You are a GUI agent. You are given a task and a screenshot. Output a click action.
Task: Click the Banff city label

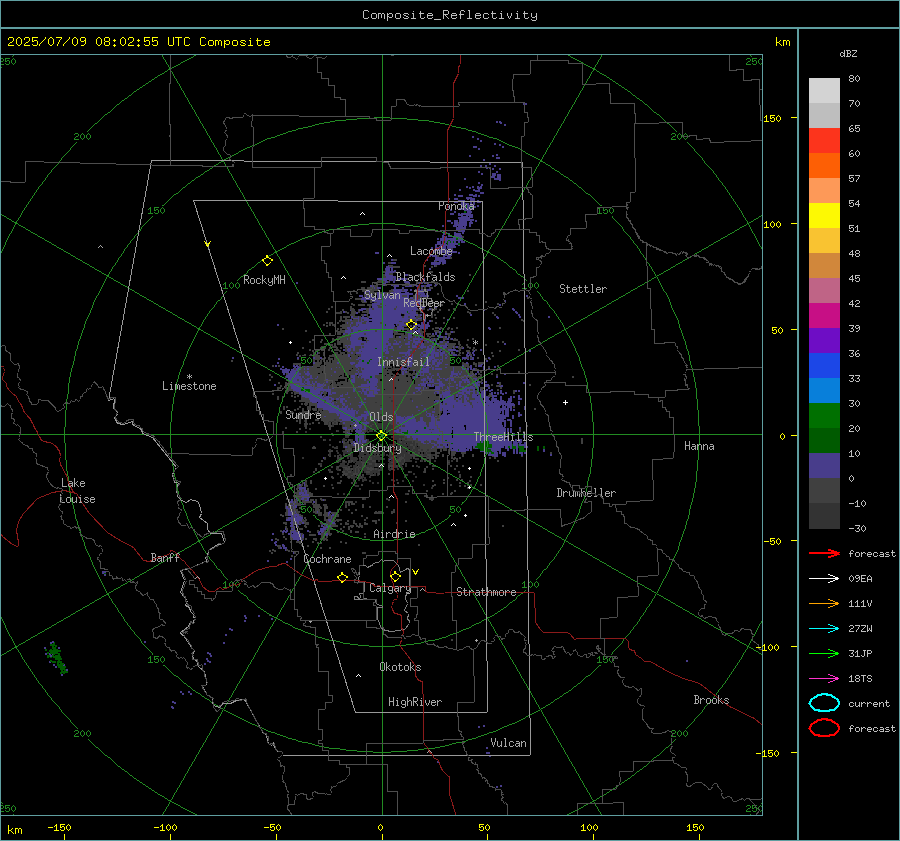(165, 557)
